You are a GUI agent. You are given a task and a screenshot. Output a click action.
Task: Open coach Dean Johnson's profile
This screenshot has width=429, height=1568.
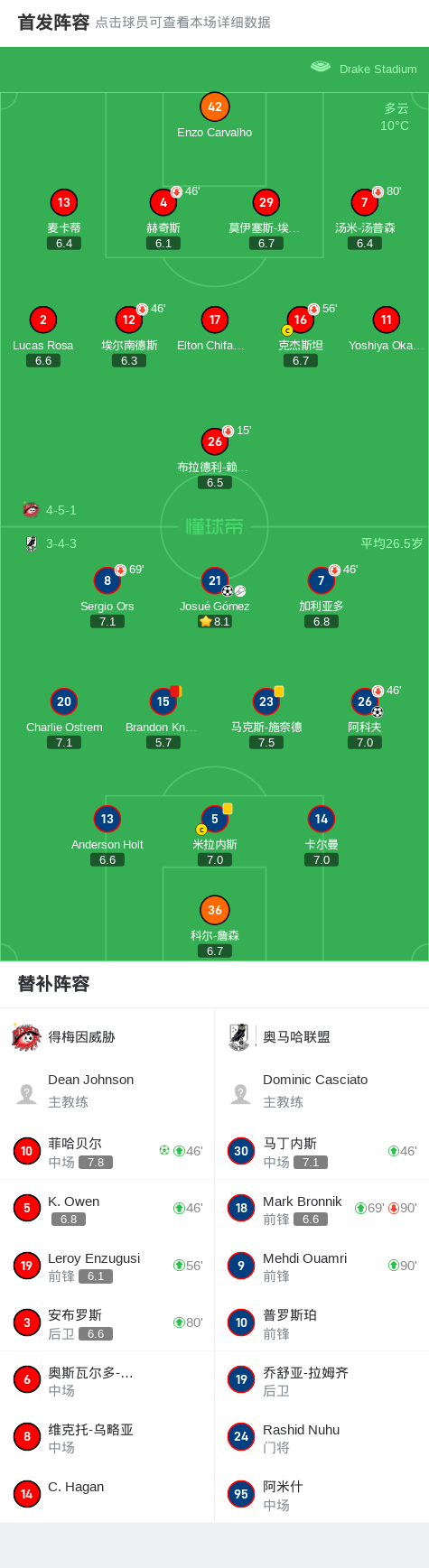click(107, 1090)
